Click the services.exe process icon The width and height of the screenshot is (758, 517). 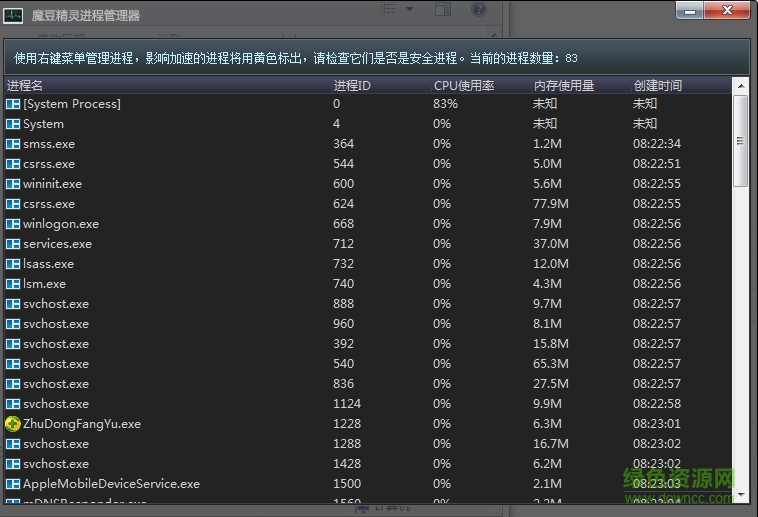pyautogui.click(x=13, y=244)
